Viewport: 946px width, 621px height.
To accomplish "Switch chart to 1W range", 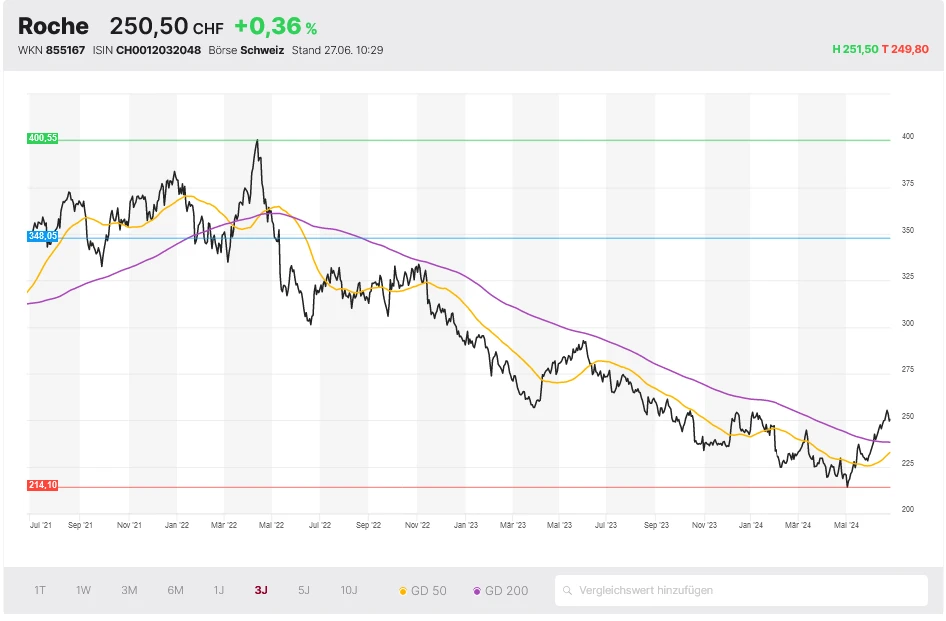I will 84,590.
